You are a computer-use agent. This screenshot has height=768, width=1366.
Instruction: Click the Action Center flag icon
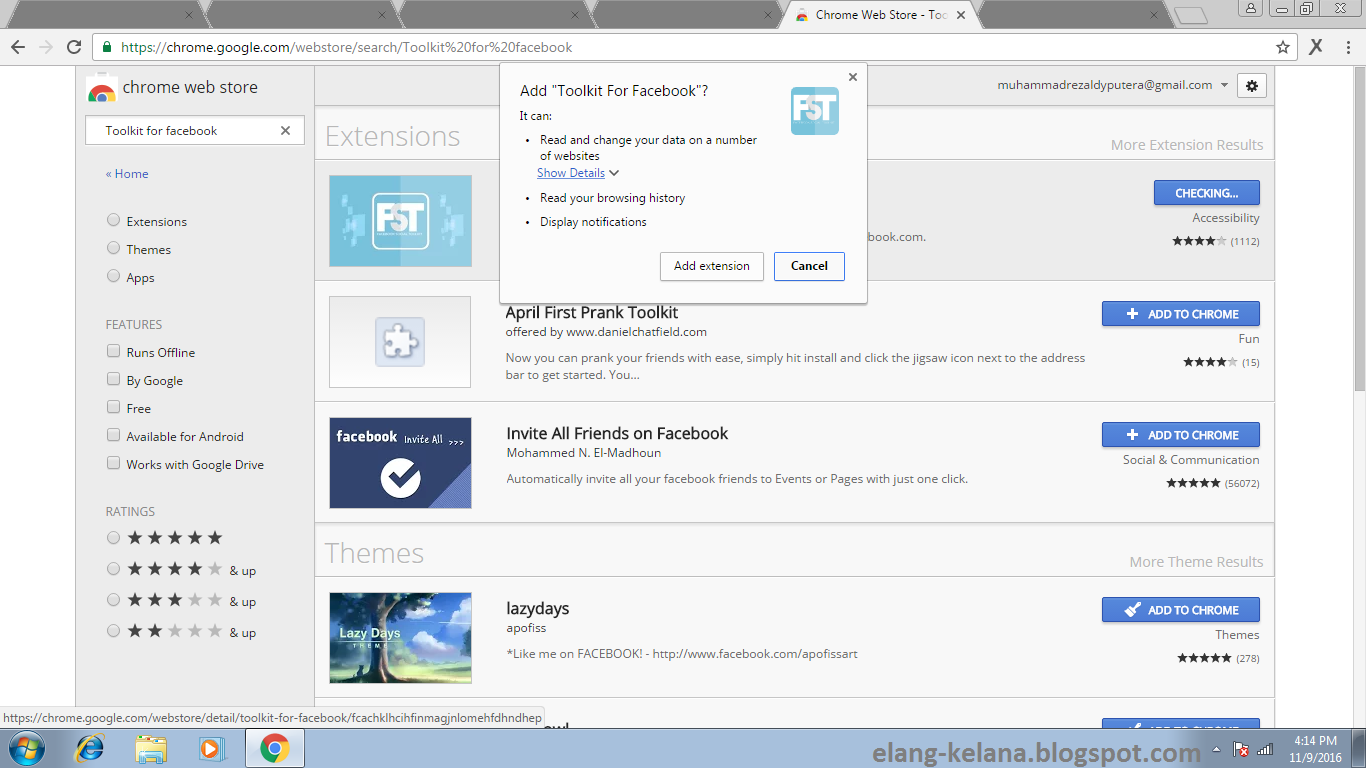pyautogui.click(x=1240, y=749)
